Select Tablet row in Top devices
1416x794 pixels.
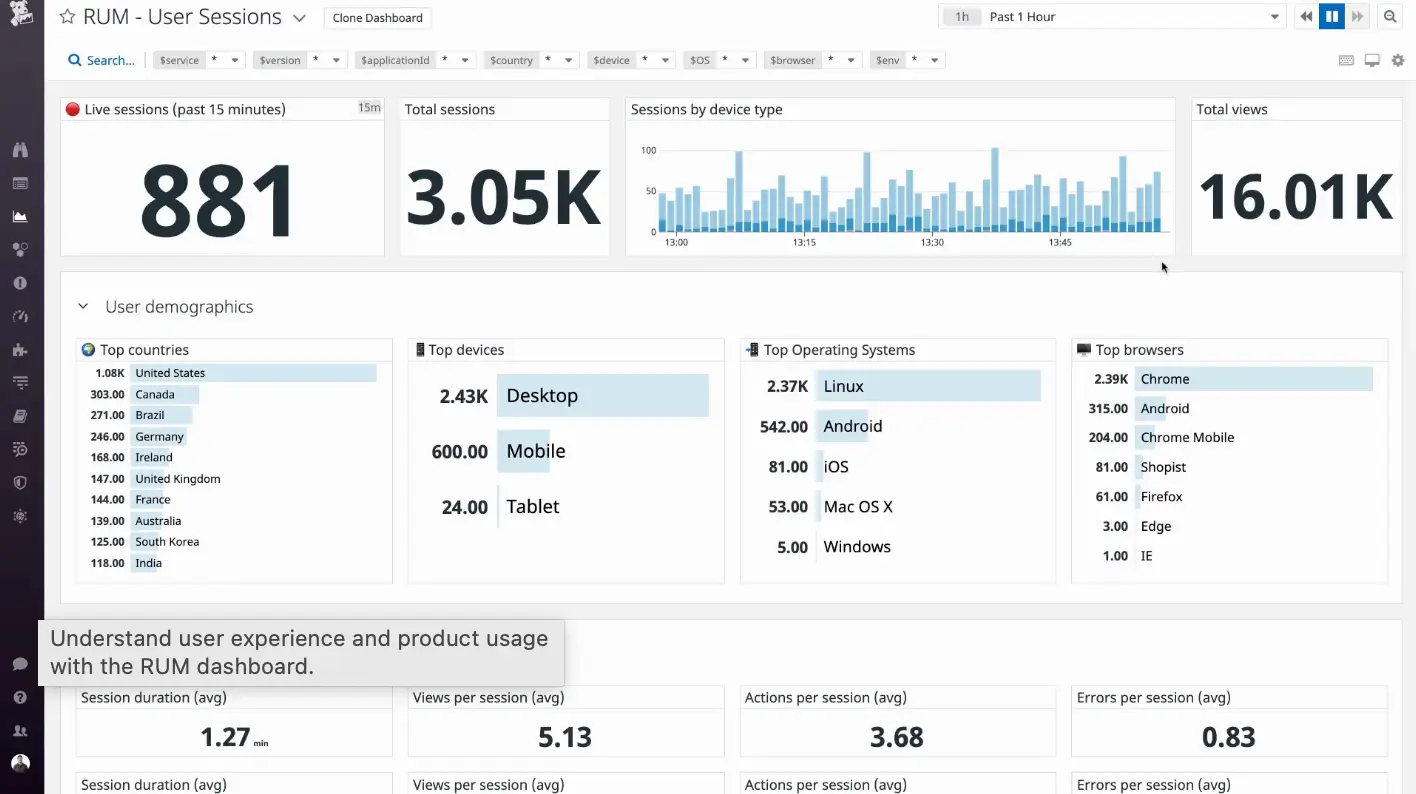[566, 506]
